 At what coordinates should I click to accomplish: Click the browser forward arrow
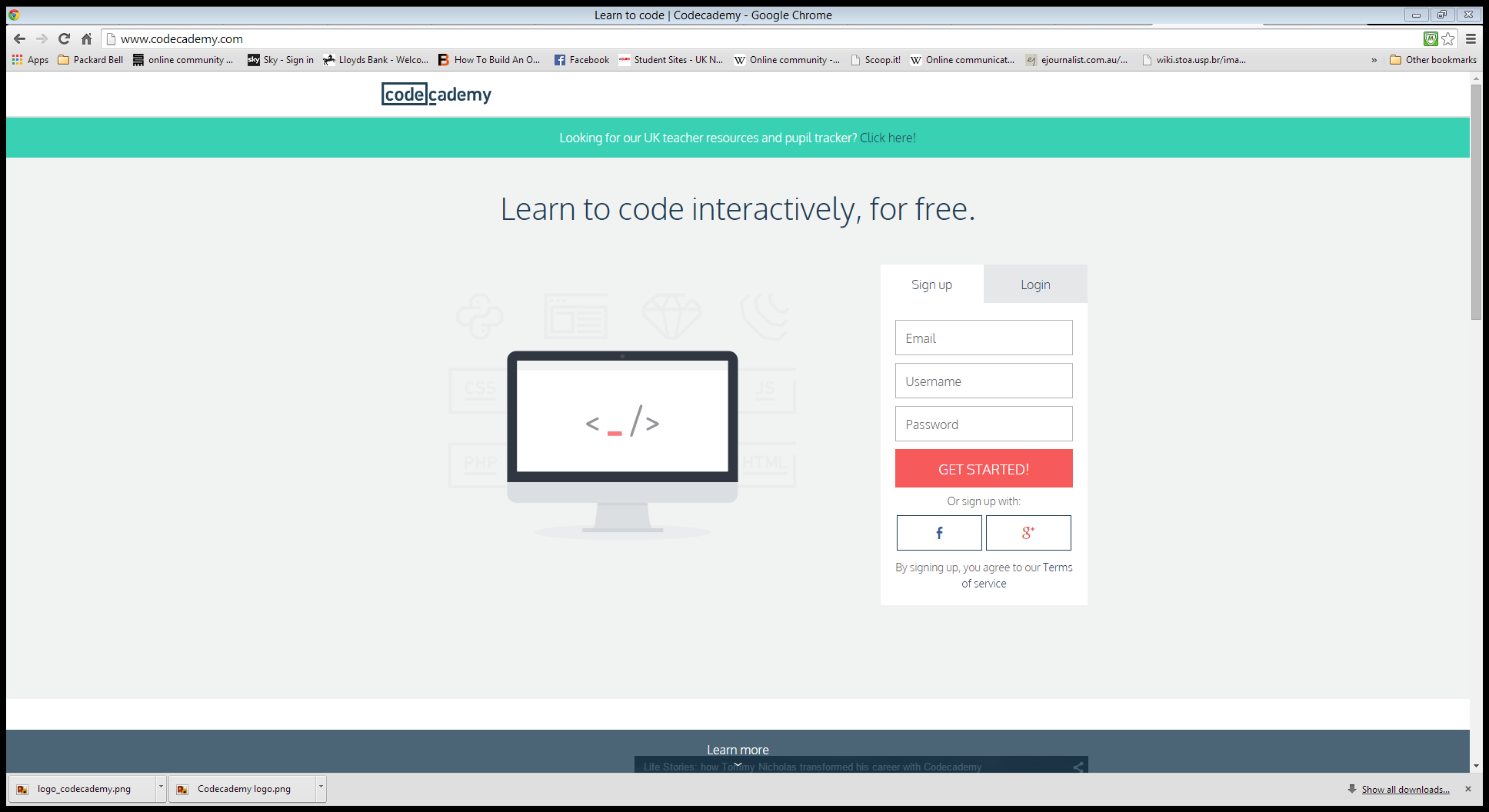coord(42,38)
